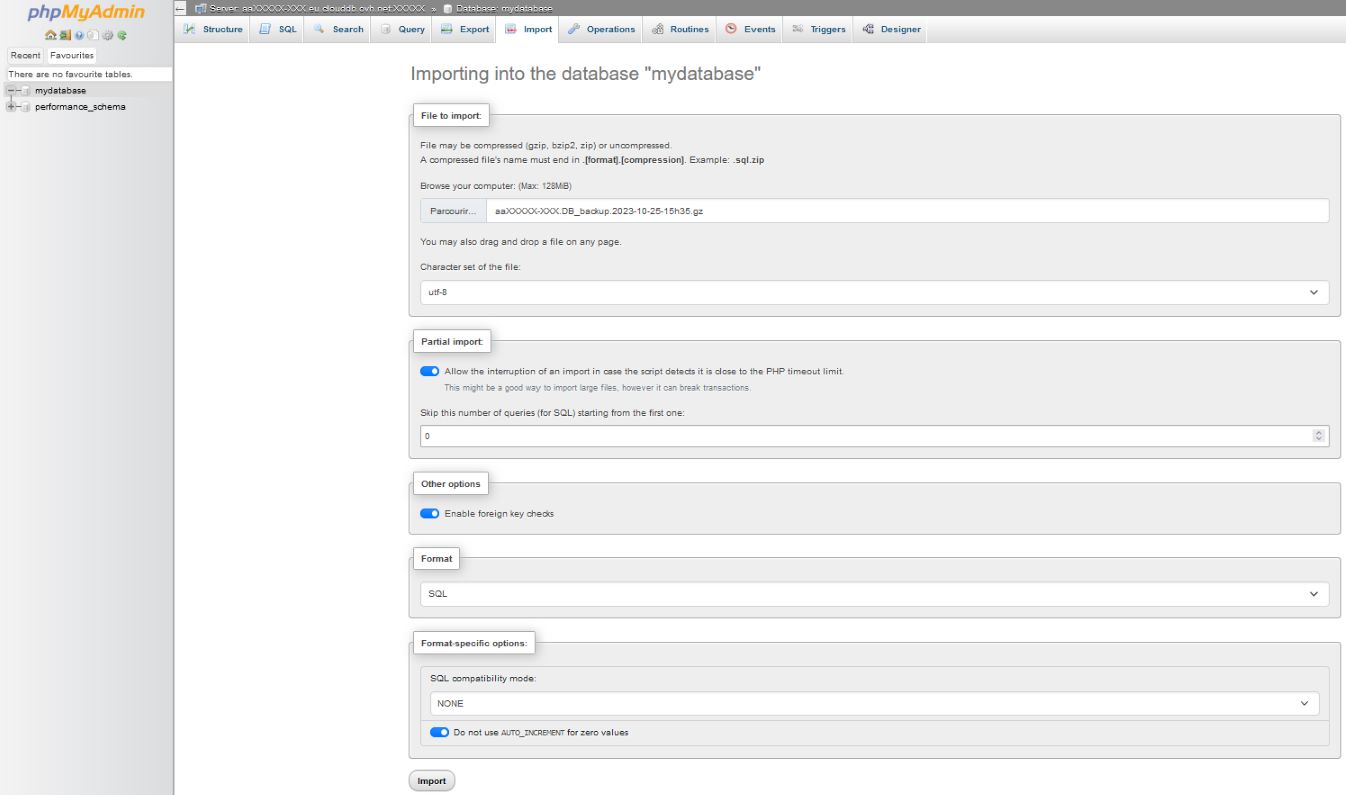Click the phpMyAdmin logo
The width and height of the screenshot is (1346, 795).
click(87, 14)
